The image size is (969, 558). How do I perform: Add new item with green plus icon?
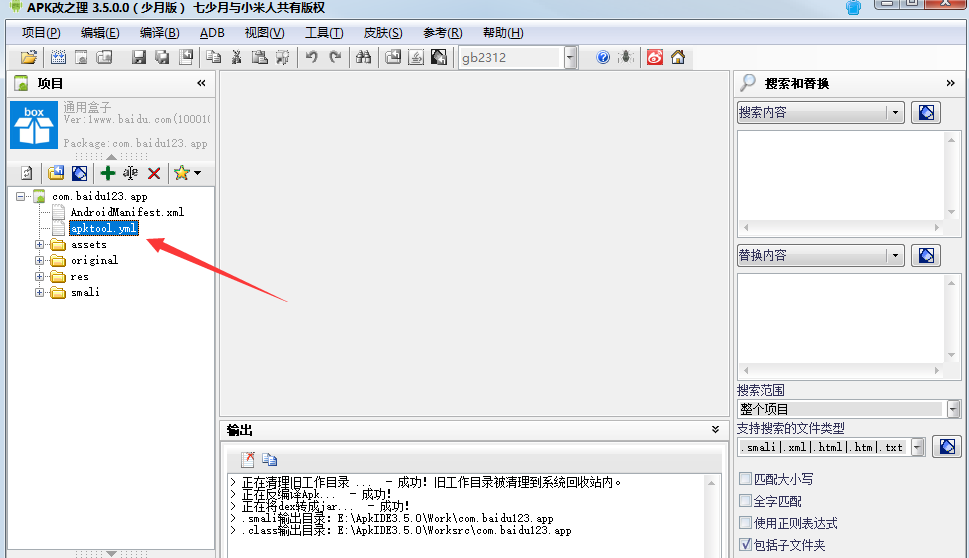pos(108,173)
